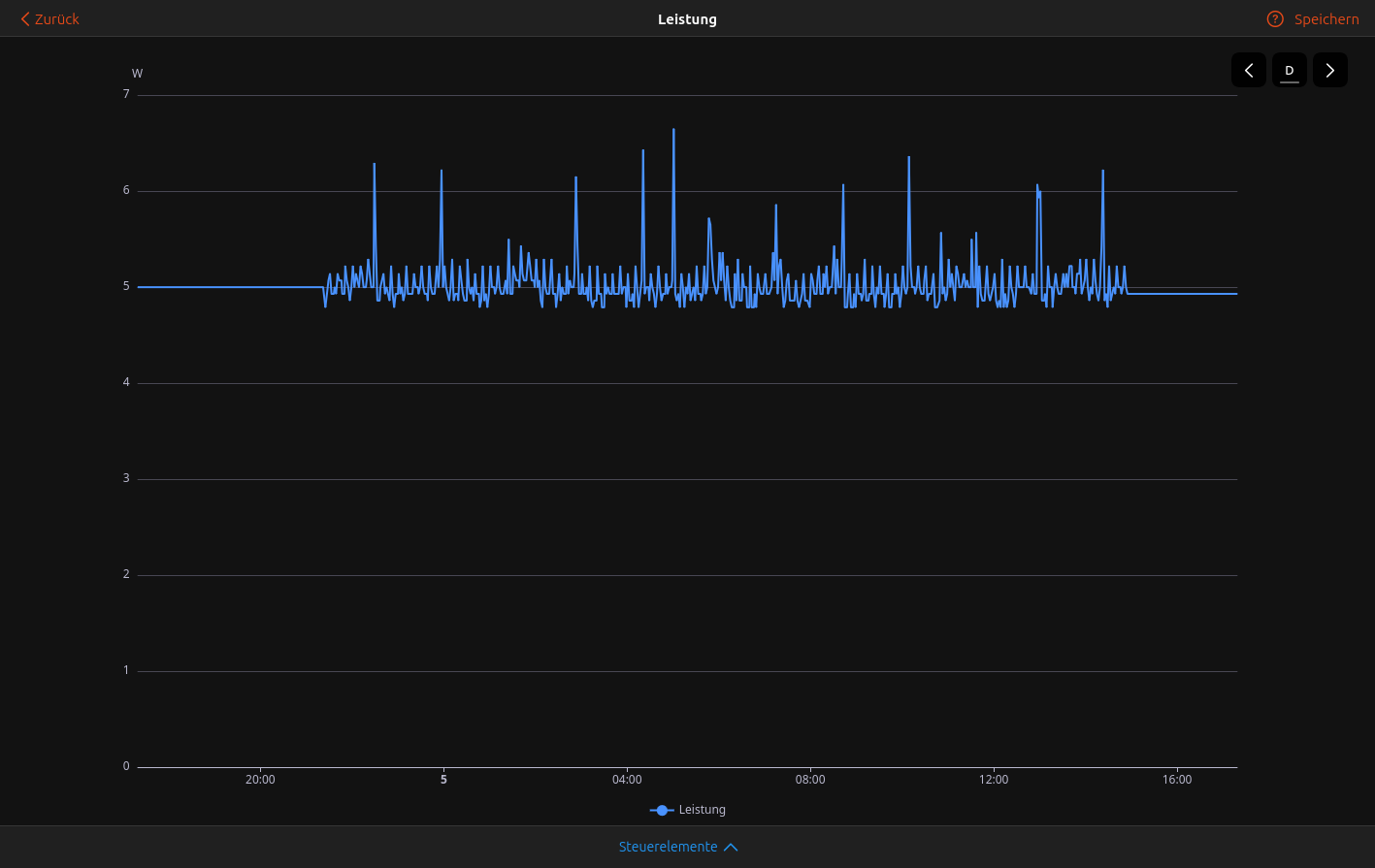Select the D day range button
Screen dimensions: 1375x868
1290,70
